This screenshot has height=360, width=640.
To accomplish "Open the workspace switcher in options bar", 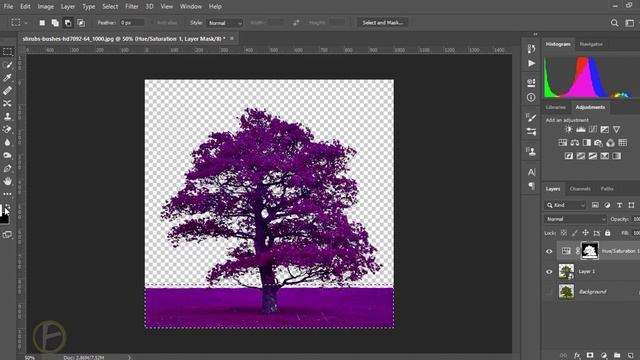I will pyautogui.click(x=630, y=23).
